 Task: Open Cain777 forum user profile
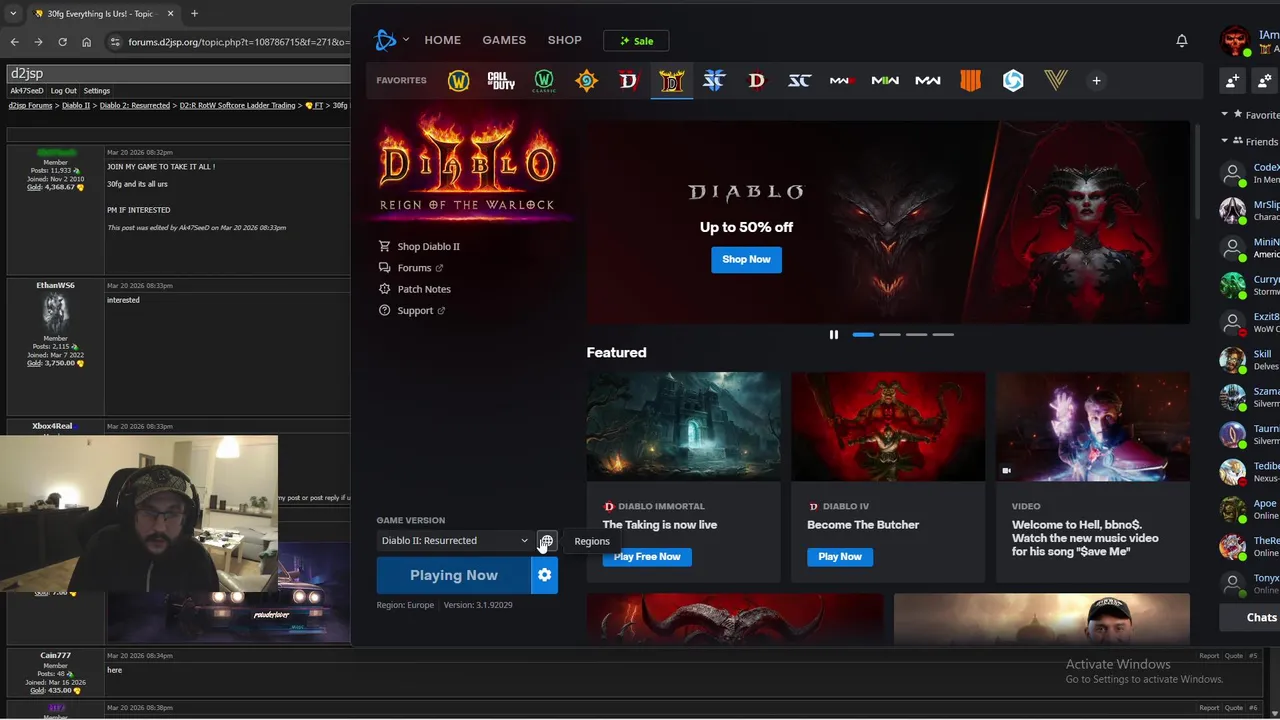coord(55,656)
